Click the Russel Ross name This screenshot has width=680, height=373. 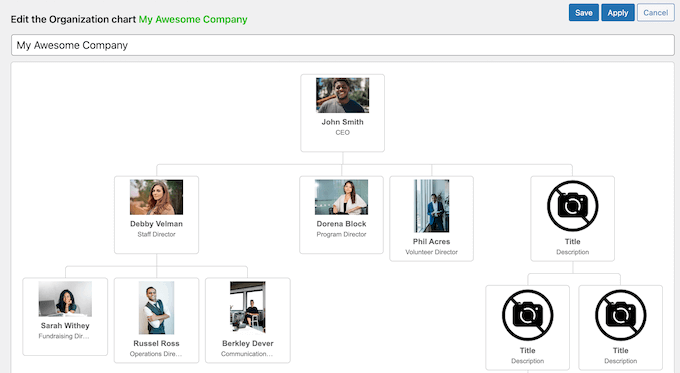[x=157, y=344]
